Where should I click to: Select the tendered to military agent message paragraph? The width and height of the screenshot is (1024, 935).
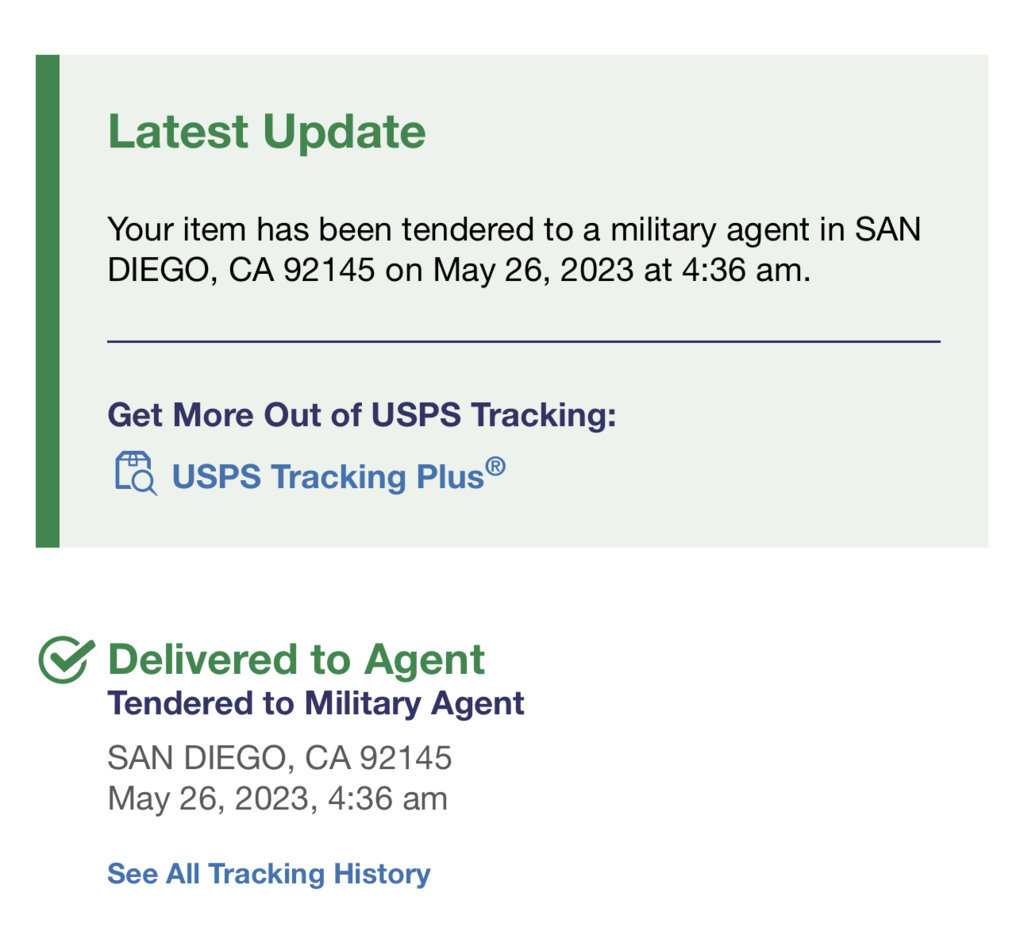coord(514,250)
